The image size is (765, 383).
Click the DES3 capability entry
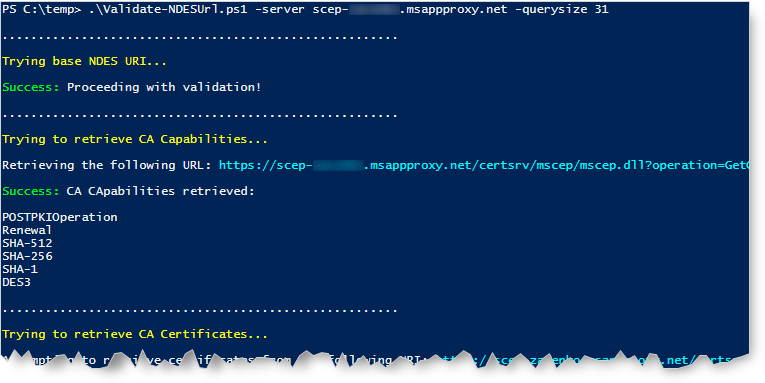pyautogui.click(x=17, y=282)
